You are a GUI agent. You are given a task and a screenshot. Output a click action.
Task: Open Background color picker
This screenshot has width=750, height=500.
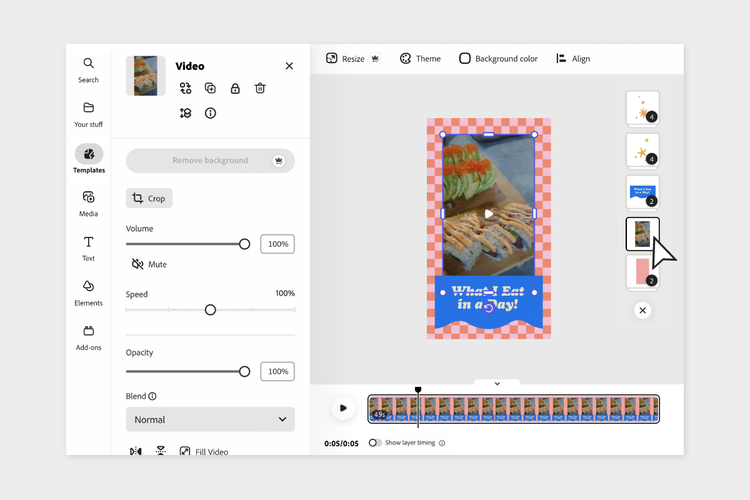pyautogui.click(x=498, y=58)
